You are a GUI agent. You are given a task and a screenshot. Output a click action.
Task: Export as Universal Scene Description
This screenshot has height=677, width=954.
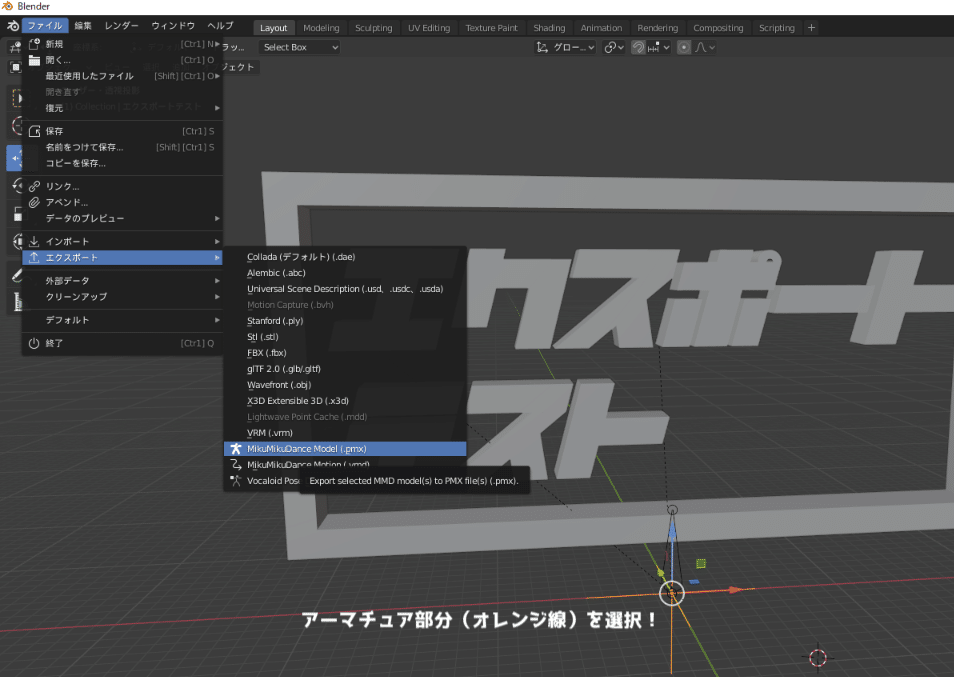point(345,289)
